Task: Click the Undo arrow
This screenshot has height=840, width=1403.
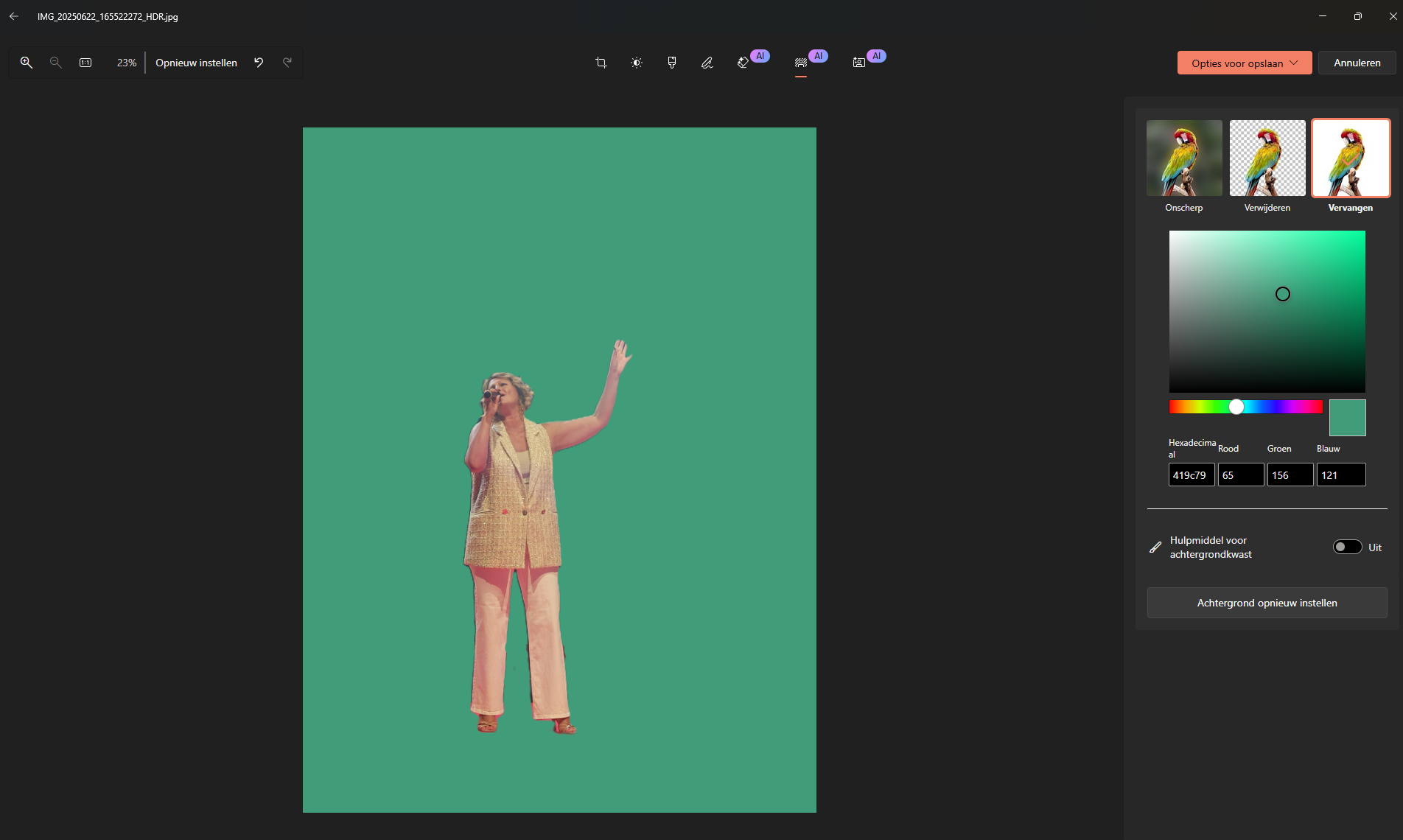Action: (258, 63)
